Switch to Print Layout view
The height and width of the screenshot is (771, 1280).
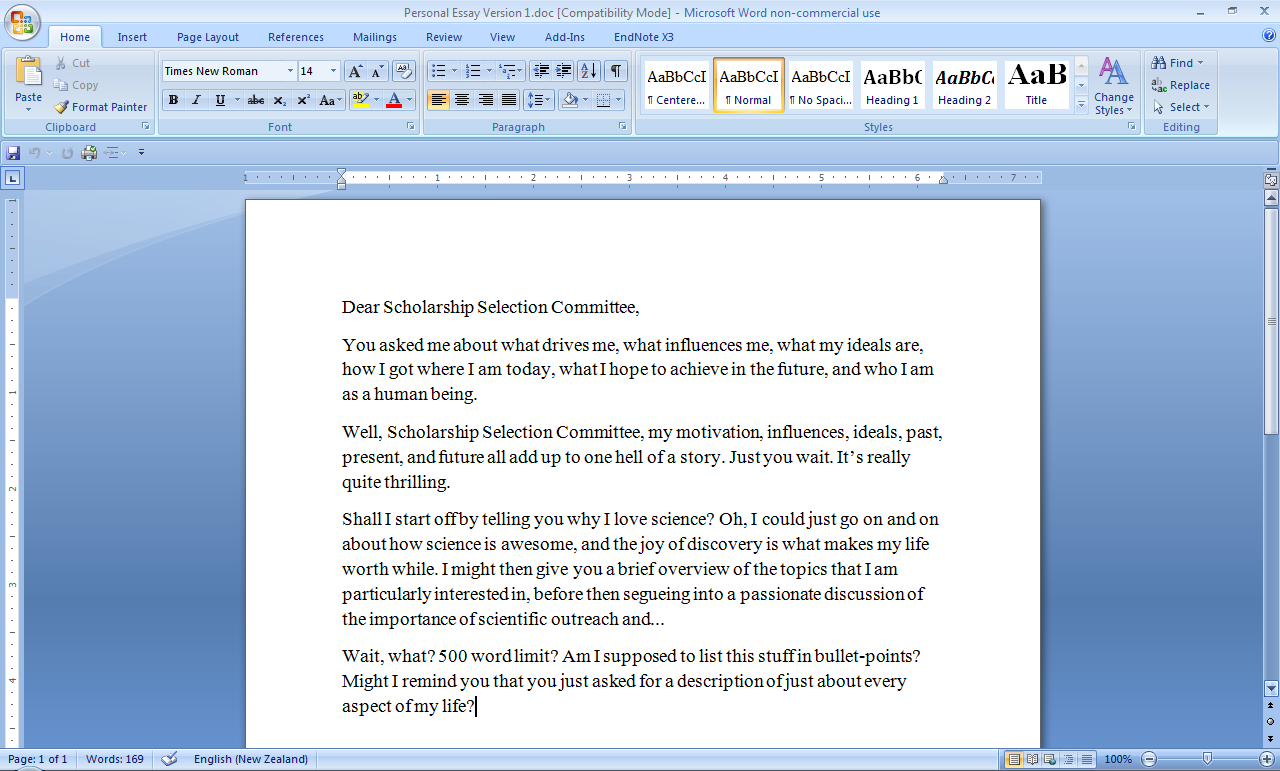click(x=1014, y=759)
